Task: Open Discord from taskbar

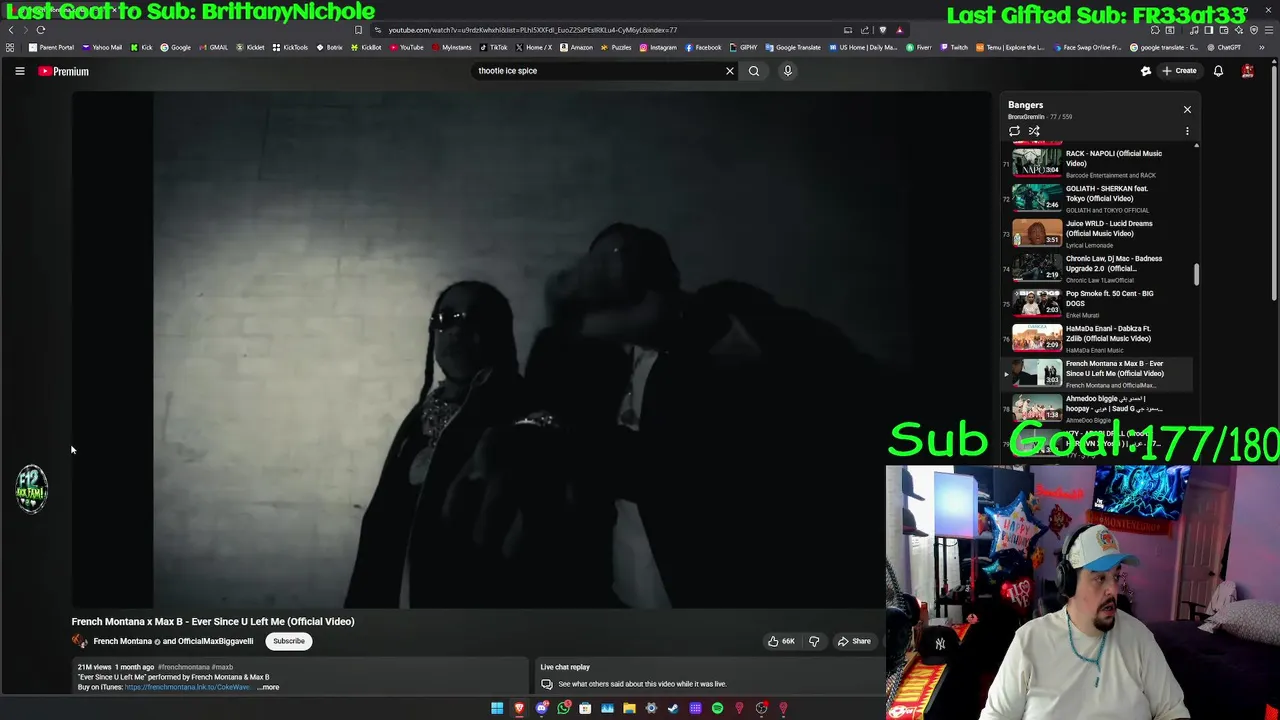Action: (x=542, y=708)
